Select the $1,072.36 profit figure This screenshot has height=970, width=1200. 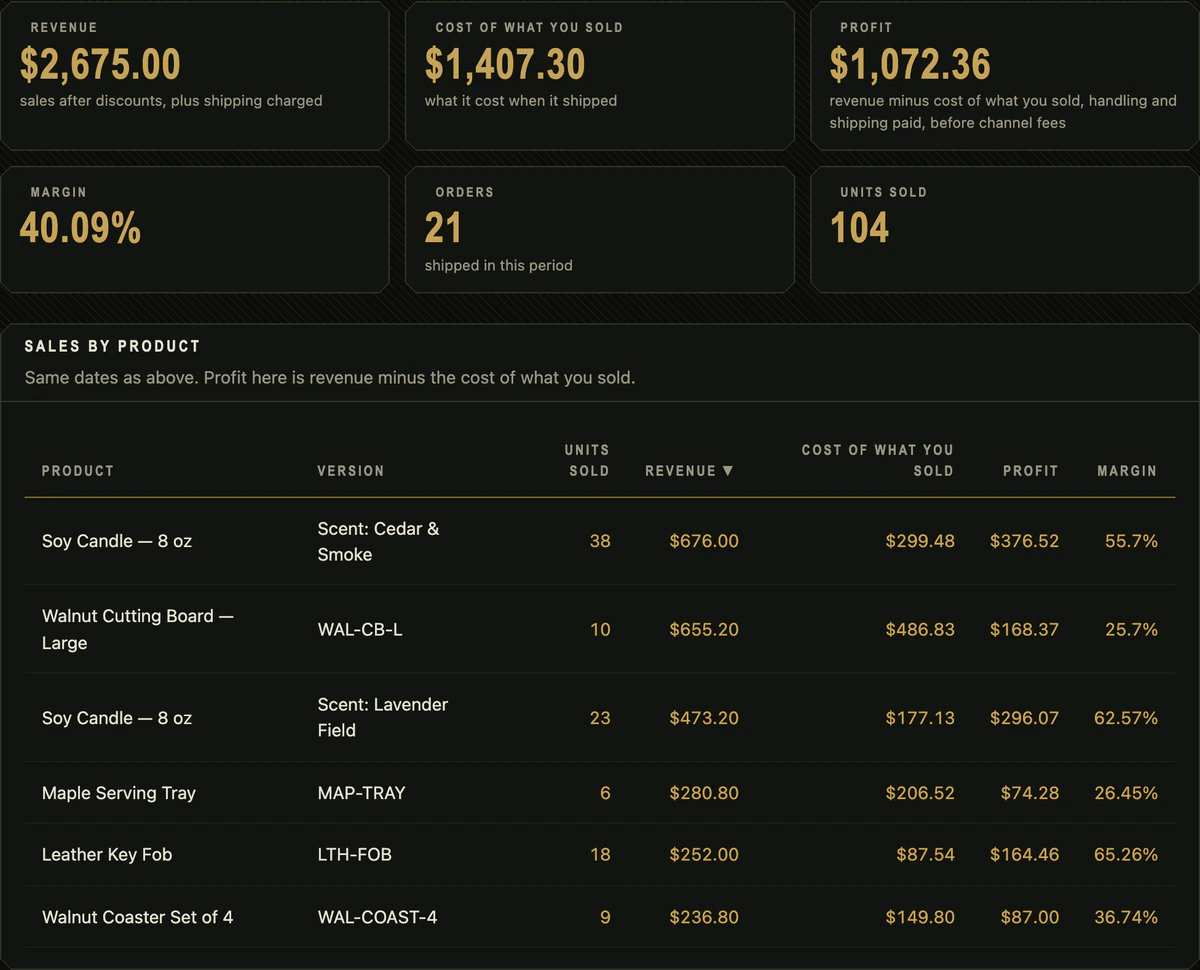[910, 65]
